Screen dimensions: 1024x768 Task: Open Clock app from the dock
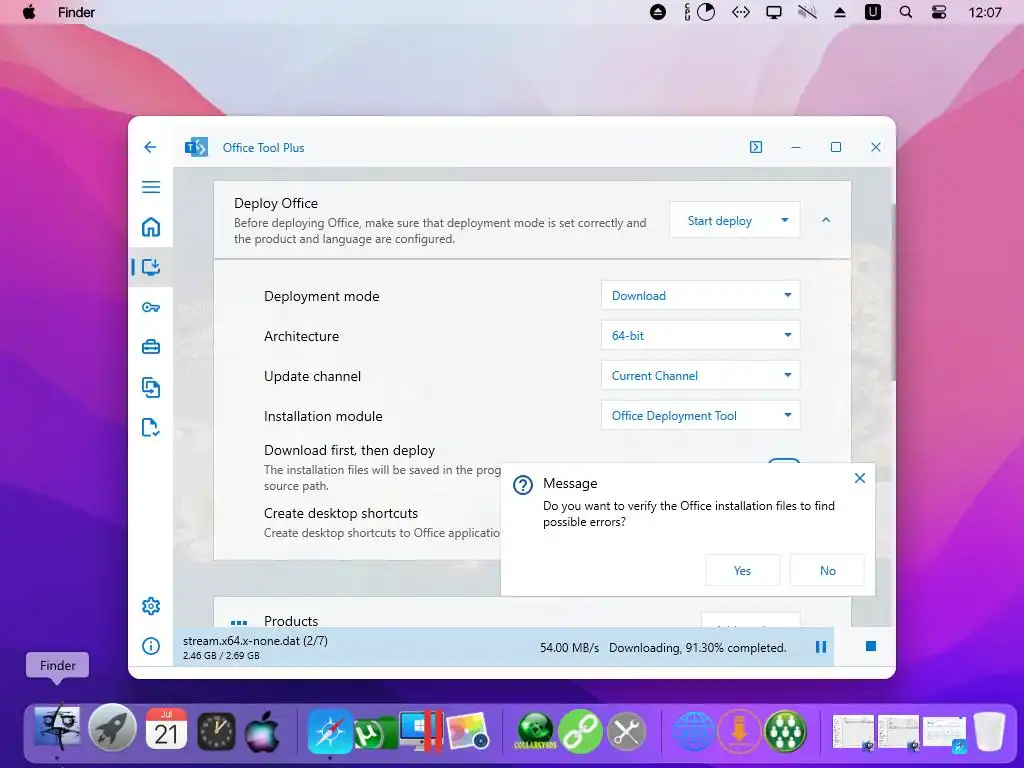(x=216, y=731)
